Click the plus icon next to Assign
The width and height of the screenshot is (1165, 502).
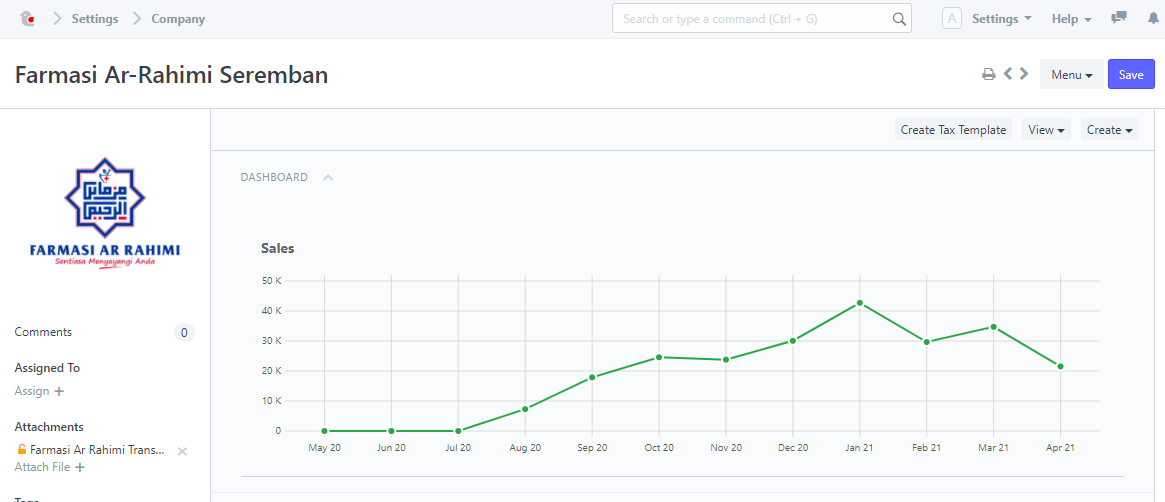click(x=59, y=391)
